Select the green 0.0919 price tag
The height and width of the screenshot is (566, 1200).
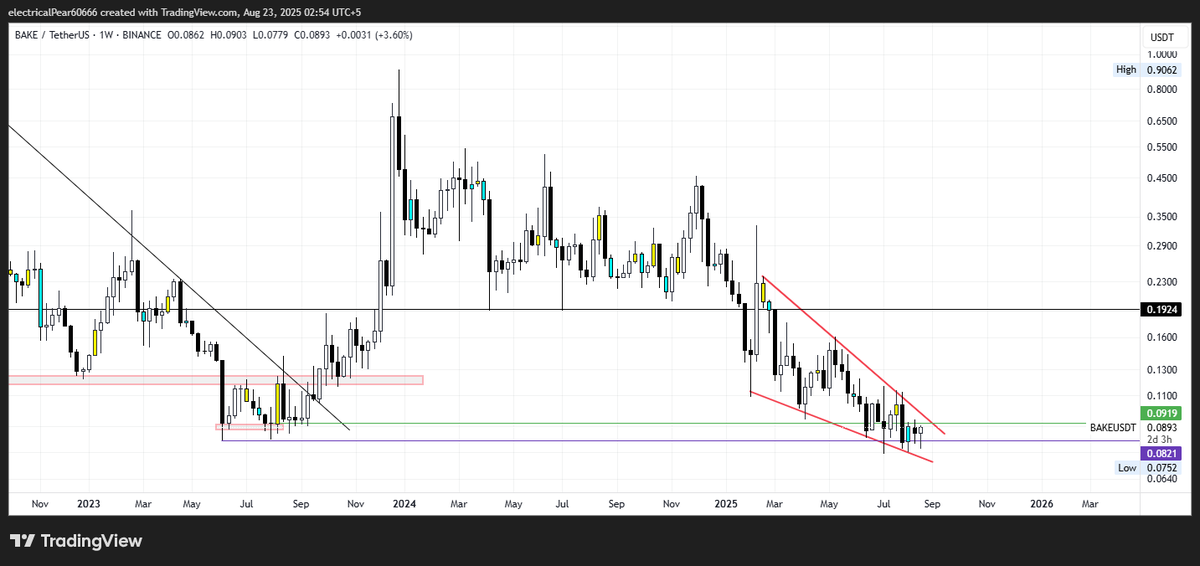click(x=1163, y=413)
